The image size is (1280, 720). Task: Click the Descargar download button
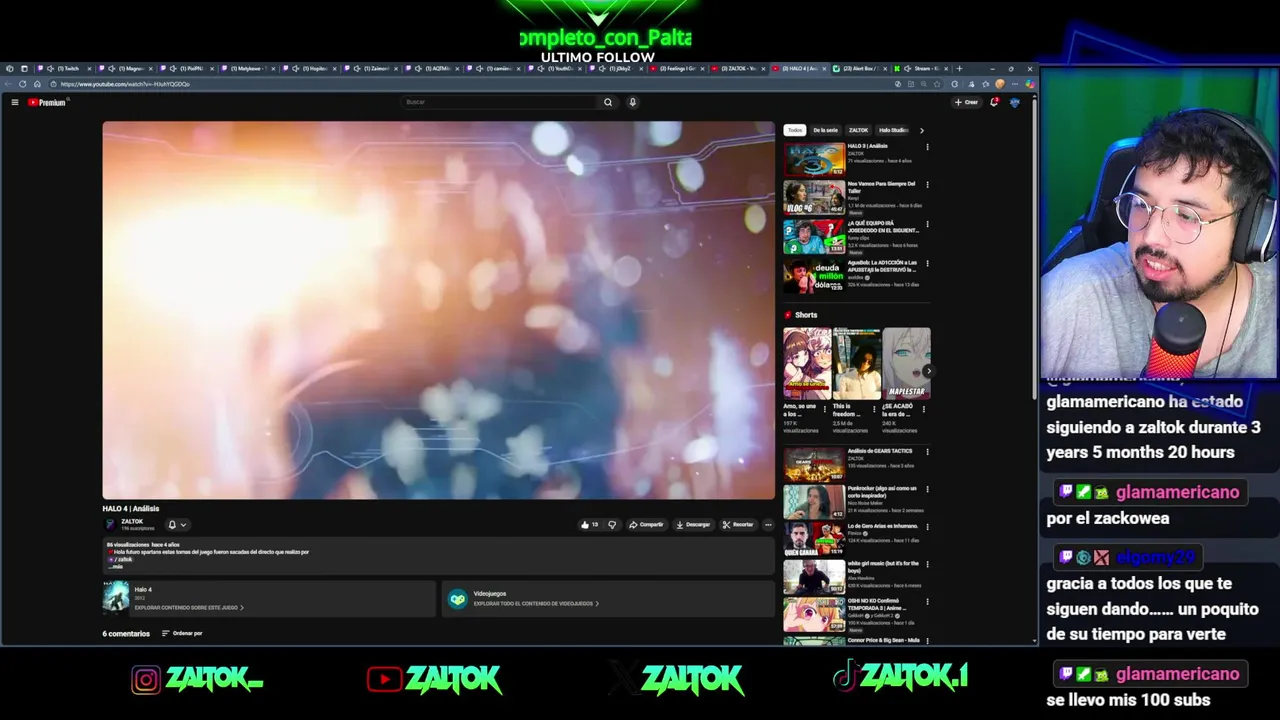(693, 524)
